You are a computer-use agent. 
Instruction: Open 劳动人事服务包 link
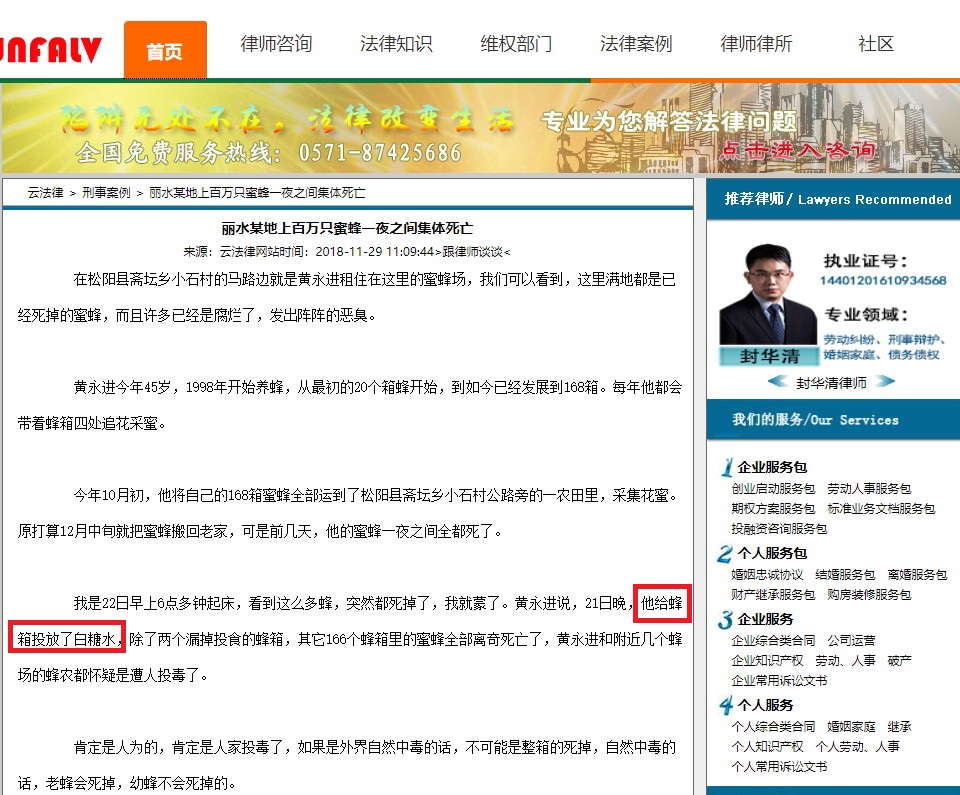coord(869,489)
